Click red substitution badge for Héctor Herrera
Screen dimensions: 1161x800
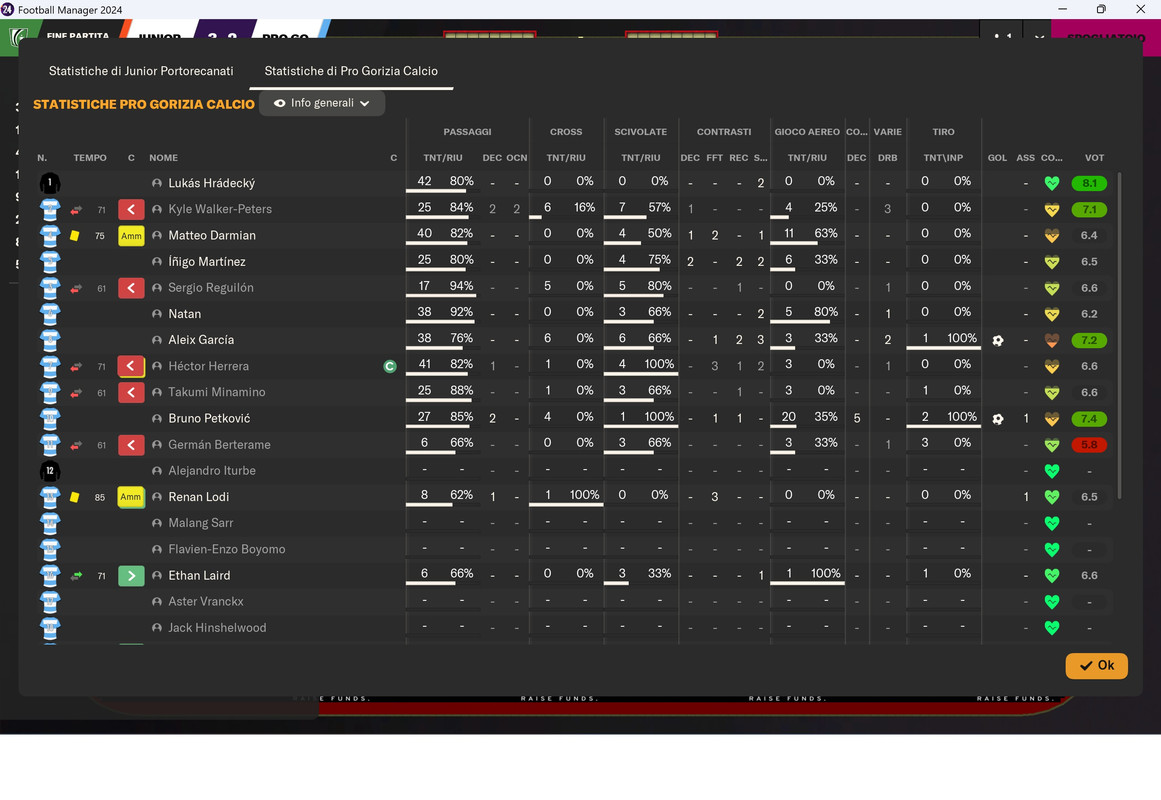[x=131, y=366]
